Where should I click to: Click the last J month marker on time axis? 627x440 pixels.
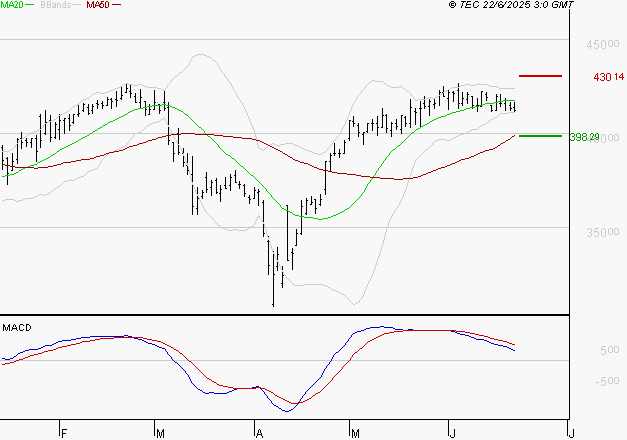(570, 432)
